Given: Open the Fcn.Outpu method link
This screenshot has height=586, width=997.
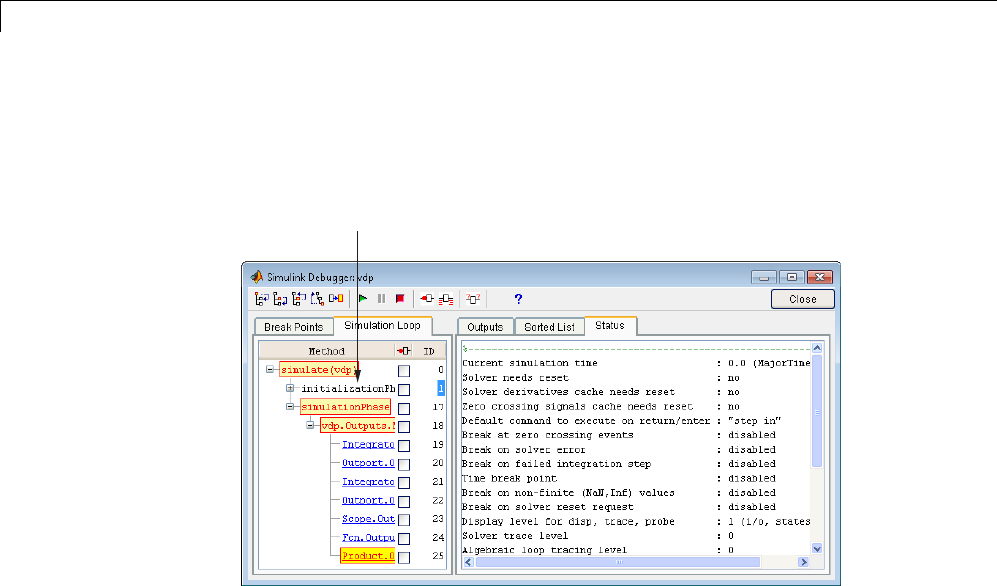Looking at the screenshot, I should pos(368,538).
